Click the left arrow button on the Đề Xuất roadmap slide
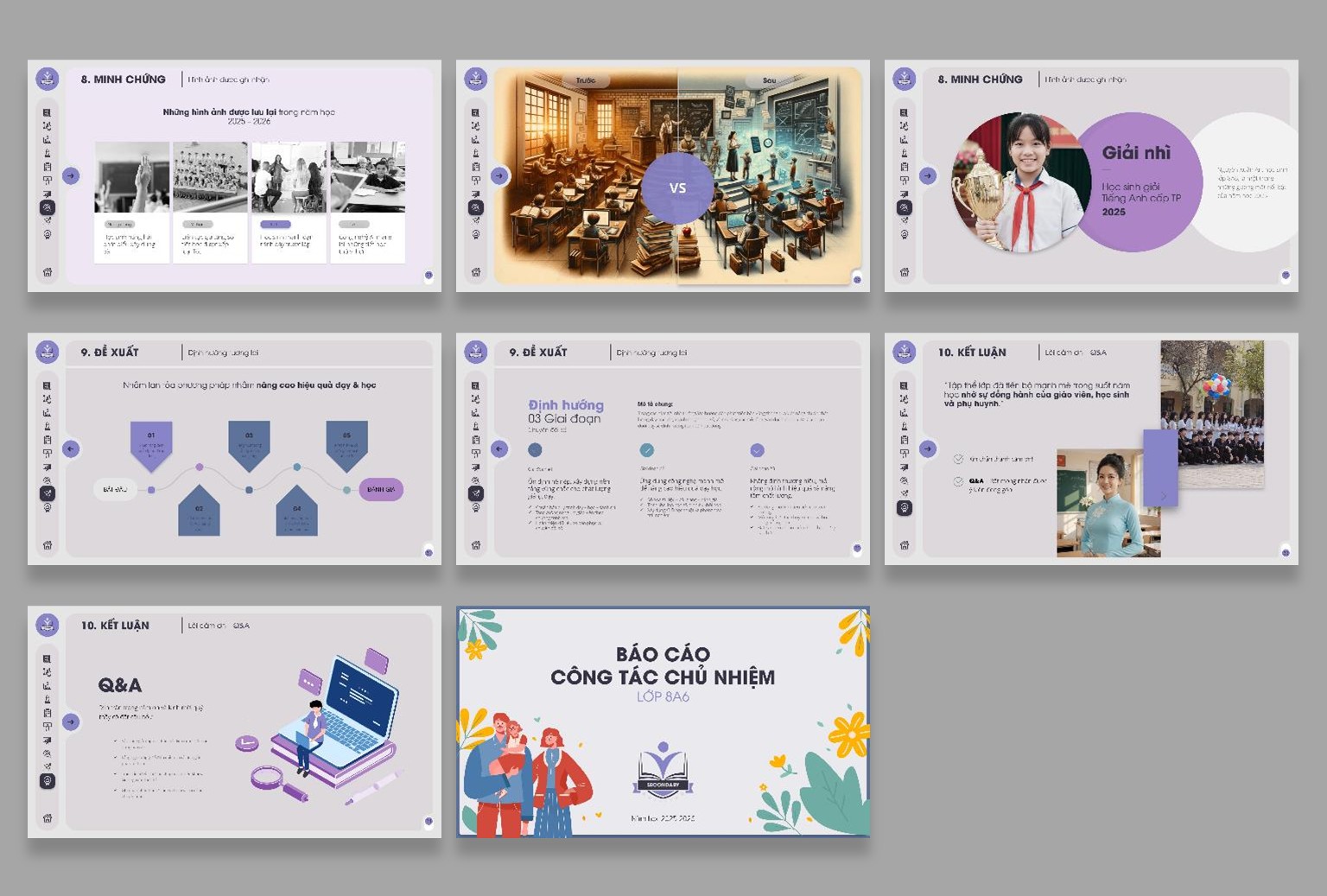This screenshot has width=1327, height=896. (71, 448)
